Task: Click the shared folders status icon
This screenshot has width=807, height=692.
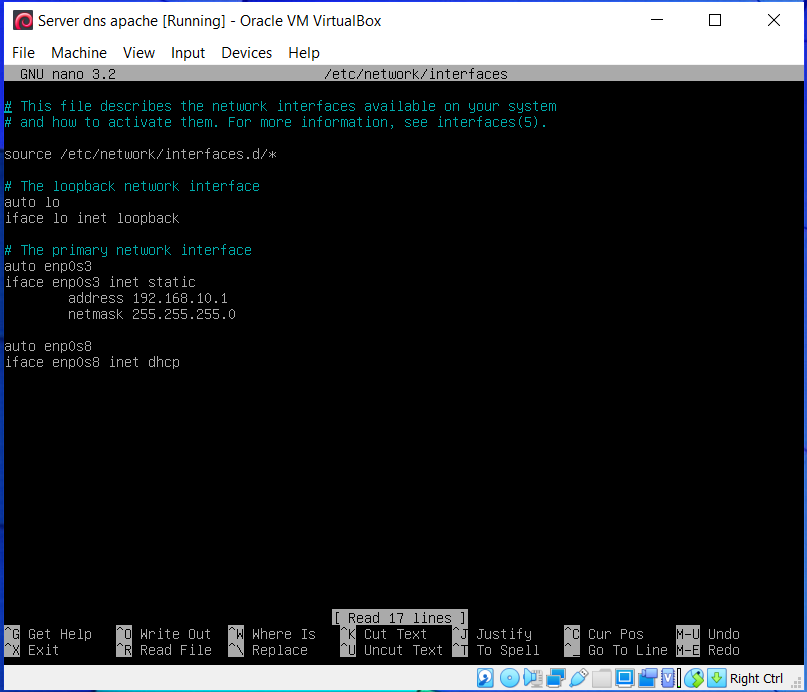Action: [602, 678]
